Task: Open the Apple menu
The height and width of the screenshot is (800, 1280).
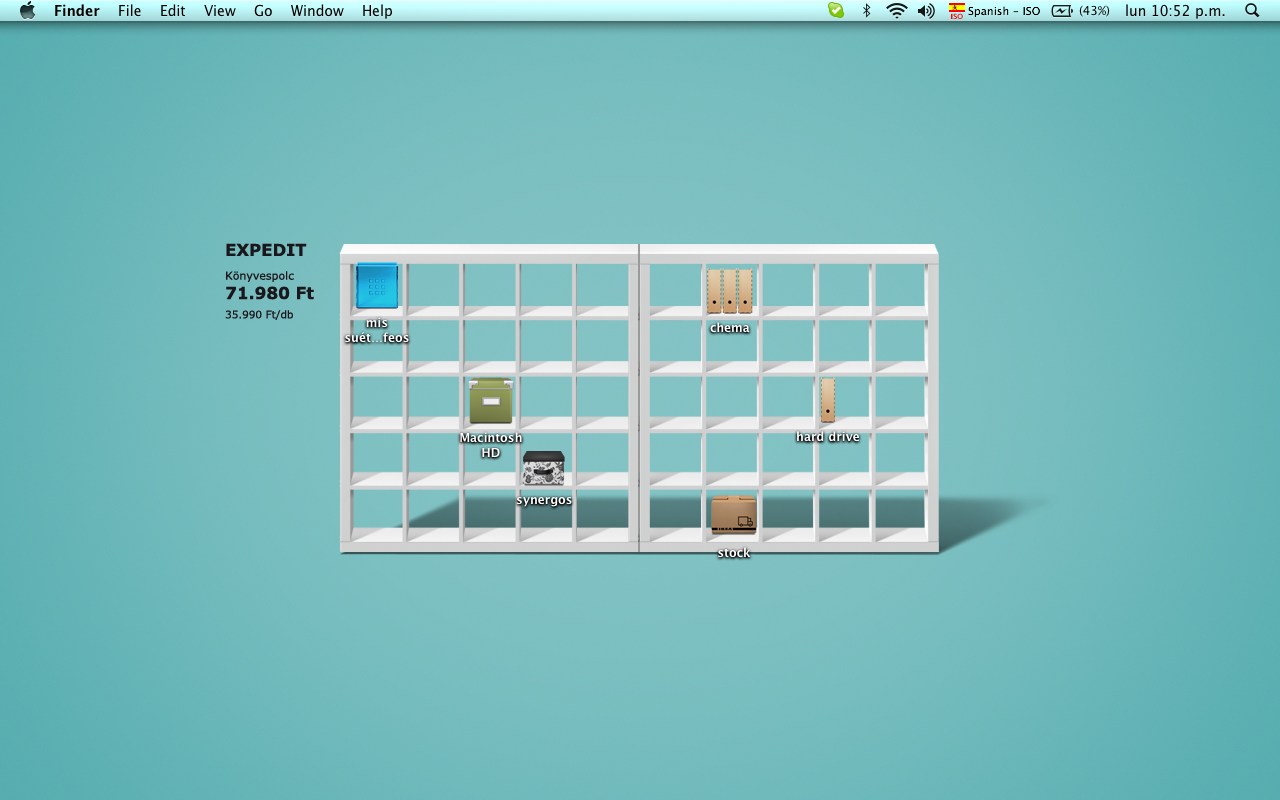Action: 27,11
